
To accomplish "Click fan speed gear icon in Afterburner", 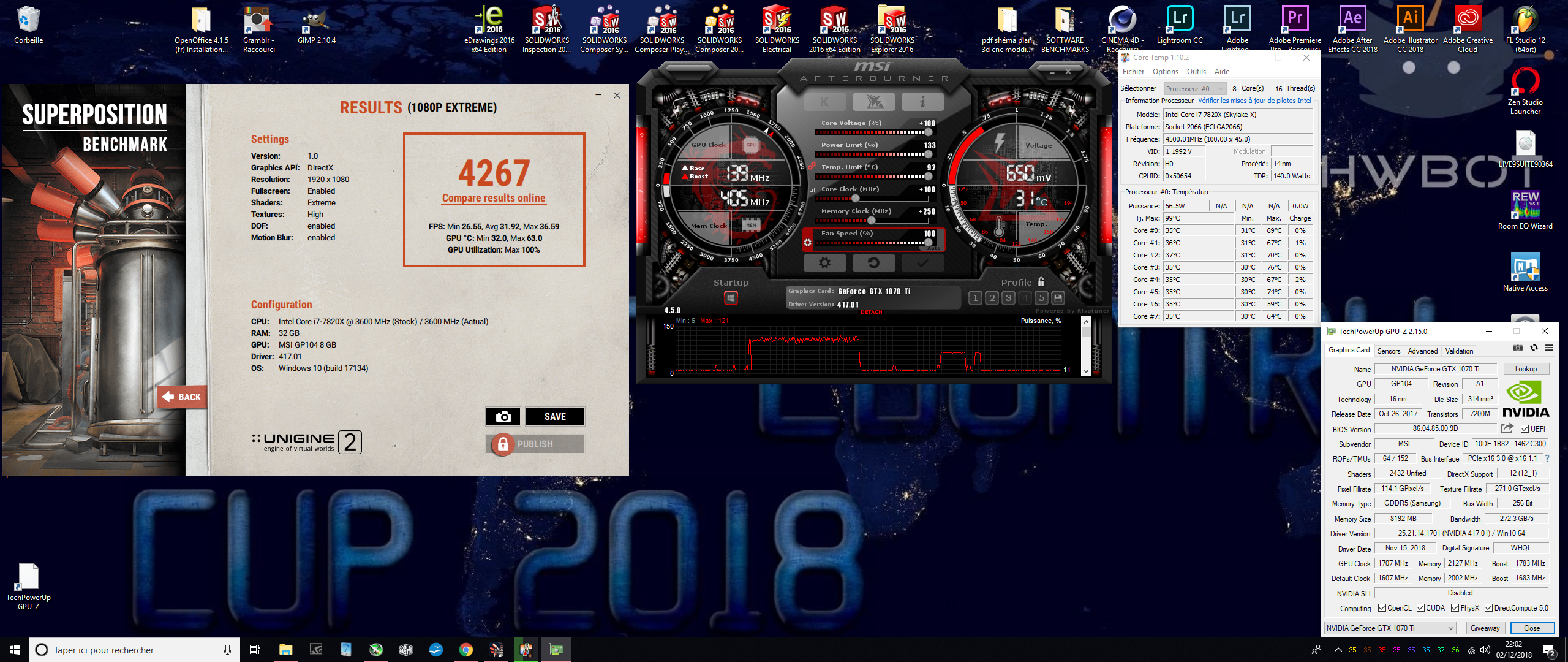I will [x=808, y=243].
